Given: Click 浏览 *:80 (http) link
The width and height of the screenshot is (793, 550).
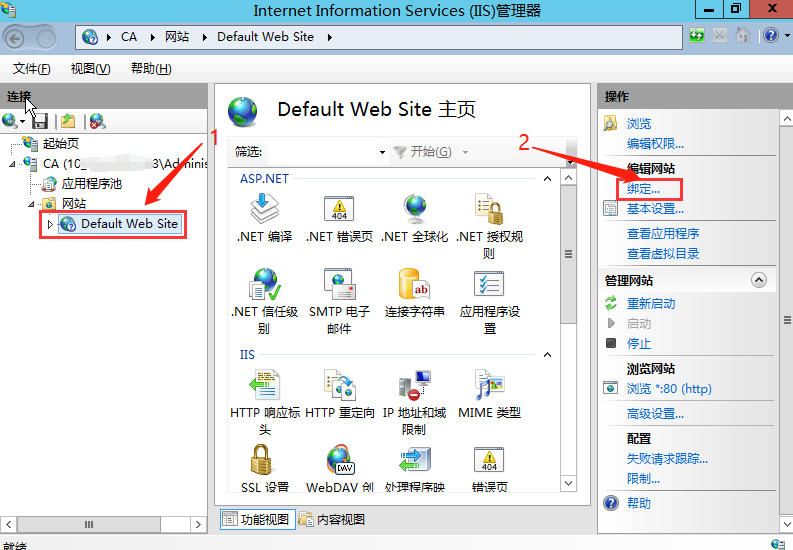Looking at the screenshot, I should click(x=669, y=389).
